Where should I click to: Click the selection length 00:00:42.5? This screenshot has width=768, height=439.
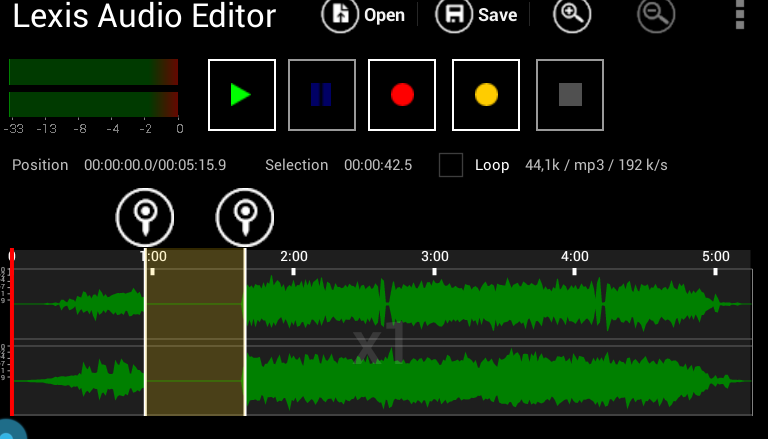click(378, 165)
